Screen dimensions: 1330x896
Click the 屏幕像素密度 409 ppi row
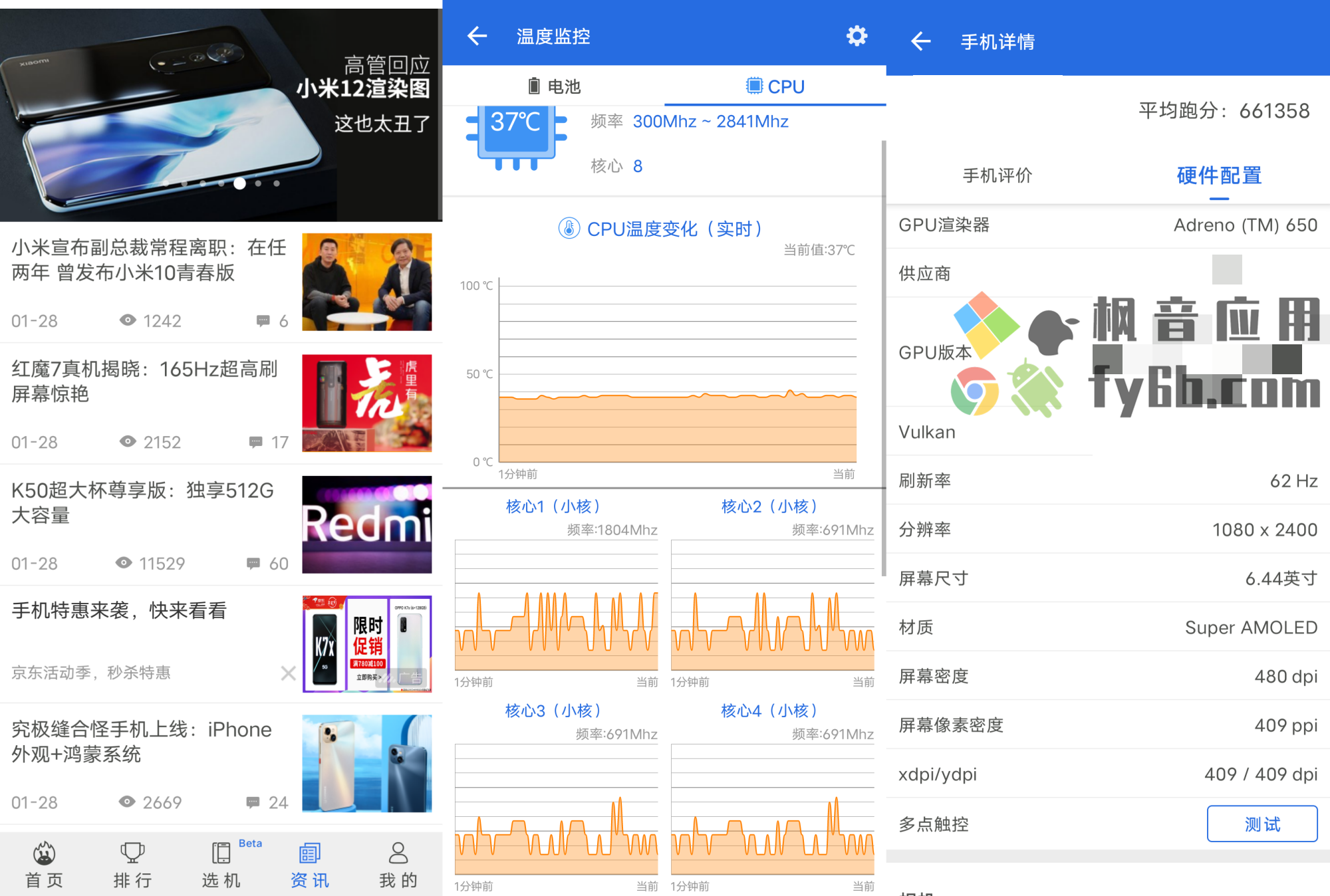tap(1108, 725)
